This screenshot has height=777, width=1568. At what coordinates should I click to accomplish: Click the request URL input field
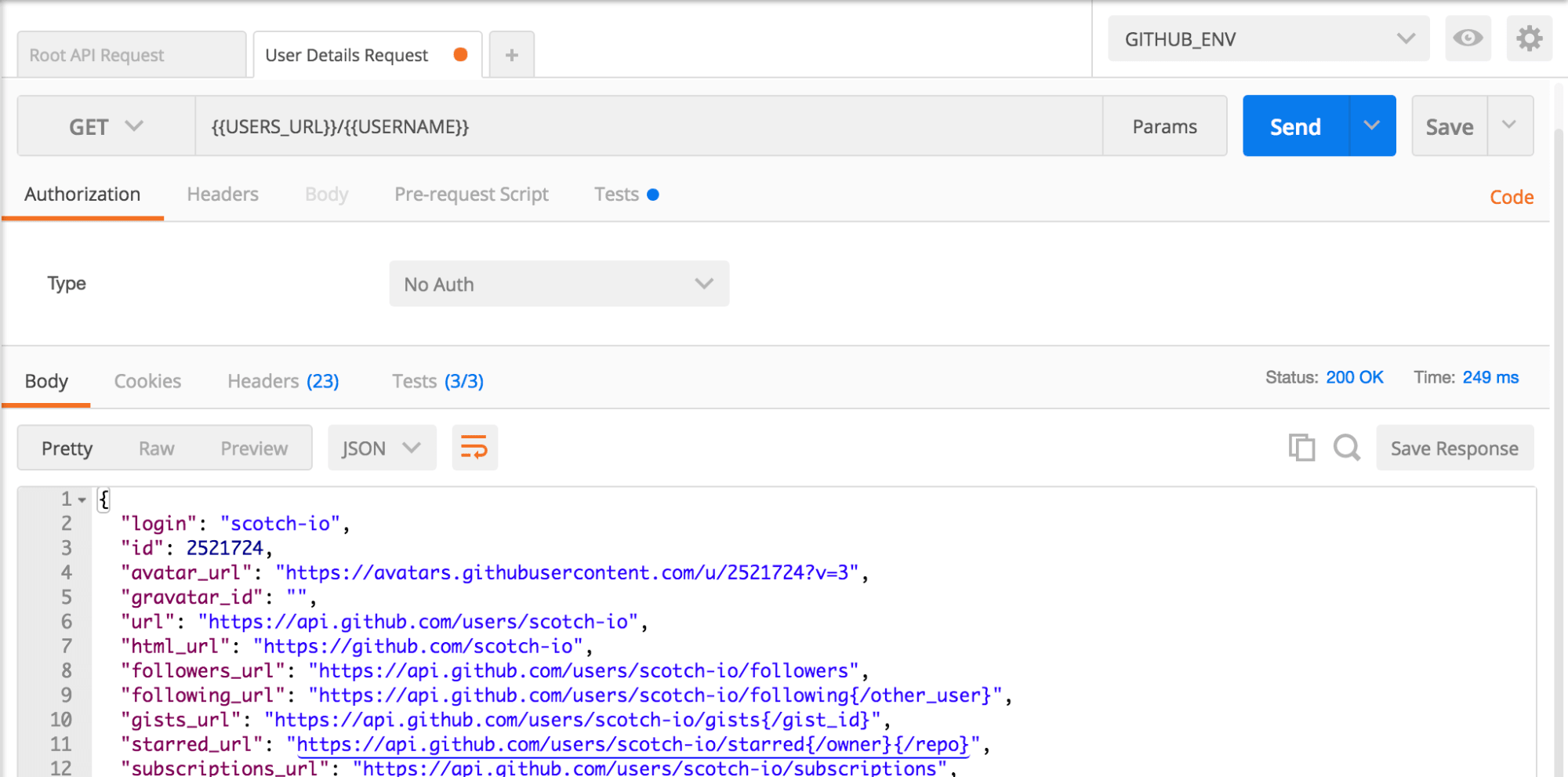click(648, 126)
